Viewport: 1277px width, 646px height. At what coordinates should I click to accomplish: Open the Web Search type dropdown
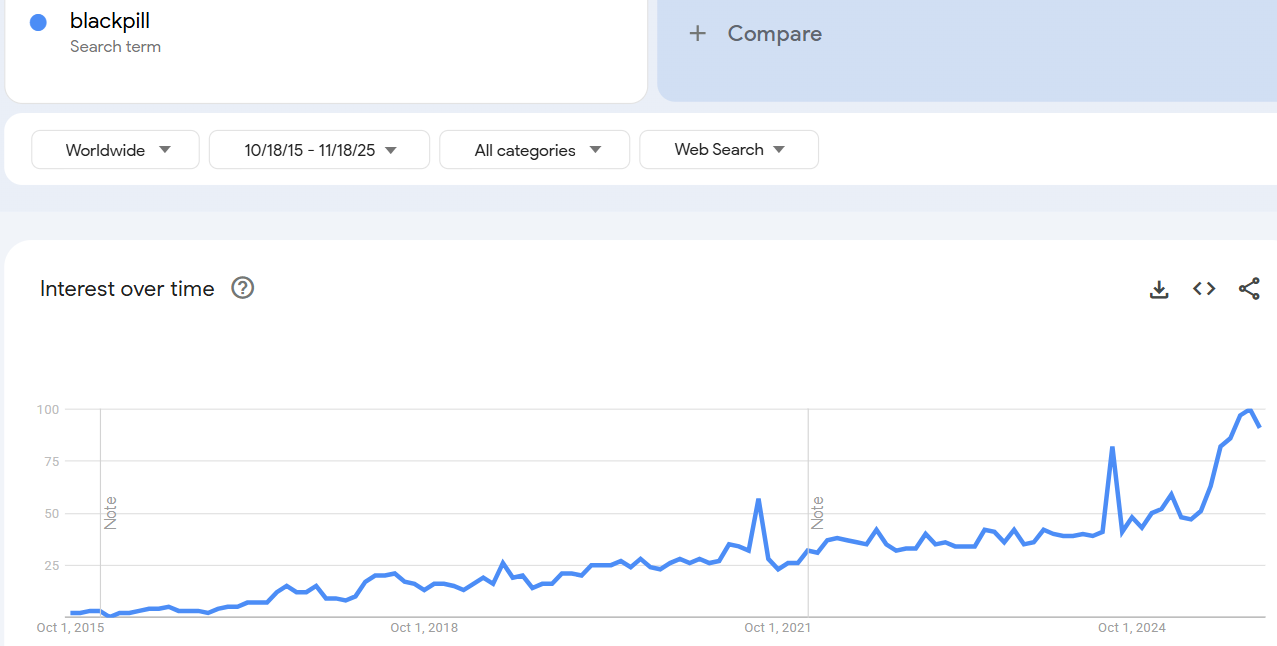coord(729,150)
